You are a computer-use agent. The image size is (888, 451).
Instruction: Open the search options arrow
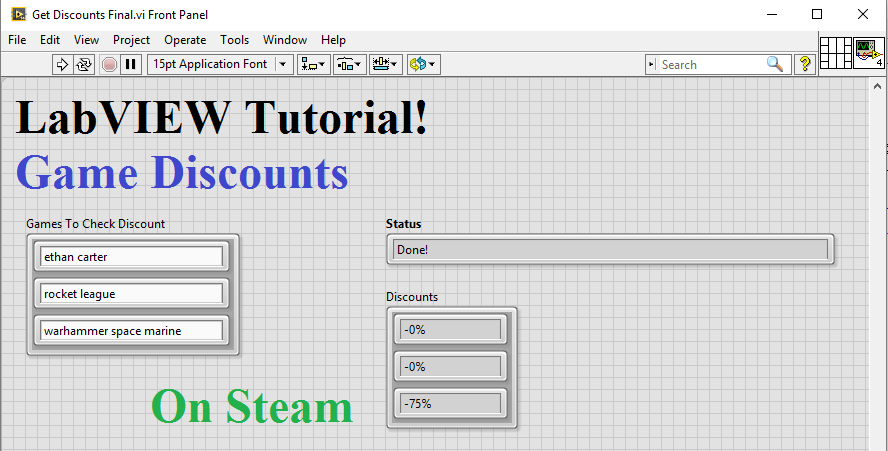[x=651, y=65]
